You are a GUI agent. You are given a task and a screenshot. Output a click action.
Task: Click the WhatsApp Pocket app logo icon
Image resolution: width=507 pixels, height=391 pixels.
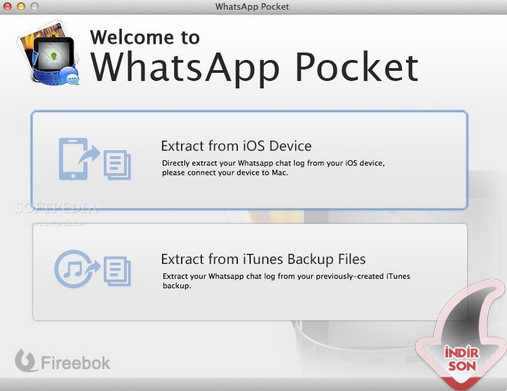48,53
